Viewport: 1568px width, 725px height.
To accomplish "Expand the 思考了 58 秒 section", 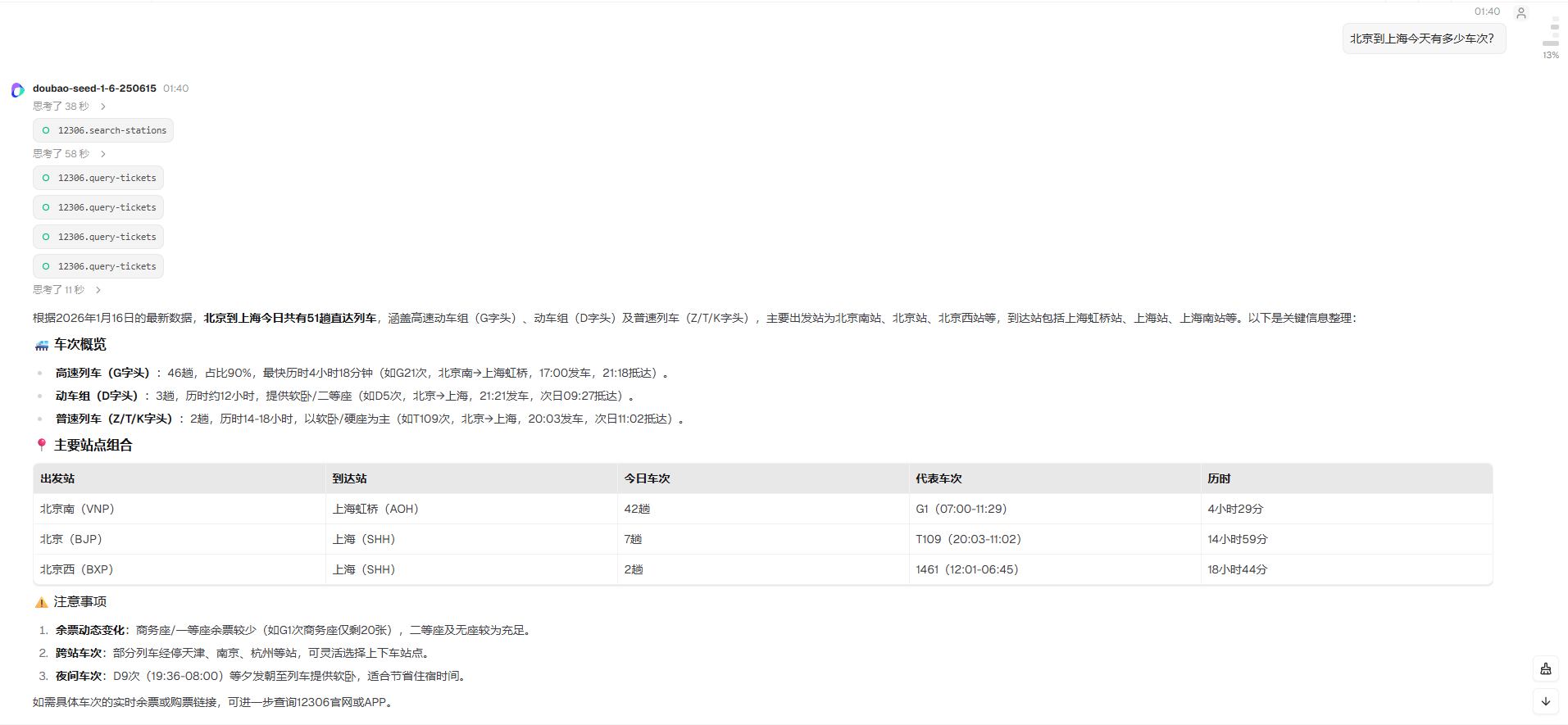I will click(70, 154).
